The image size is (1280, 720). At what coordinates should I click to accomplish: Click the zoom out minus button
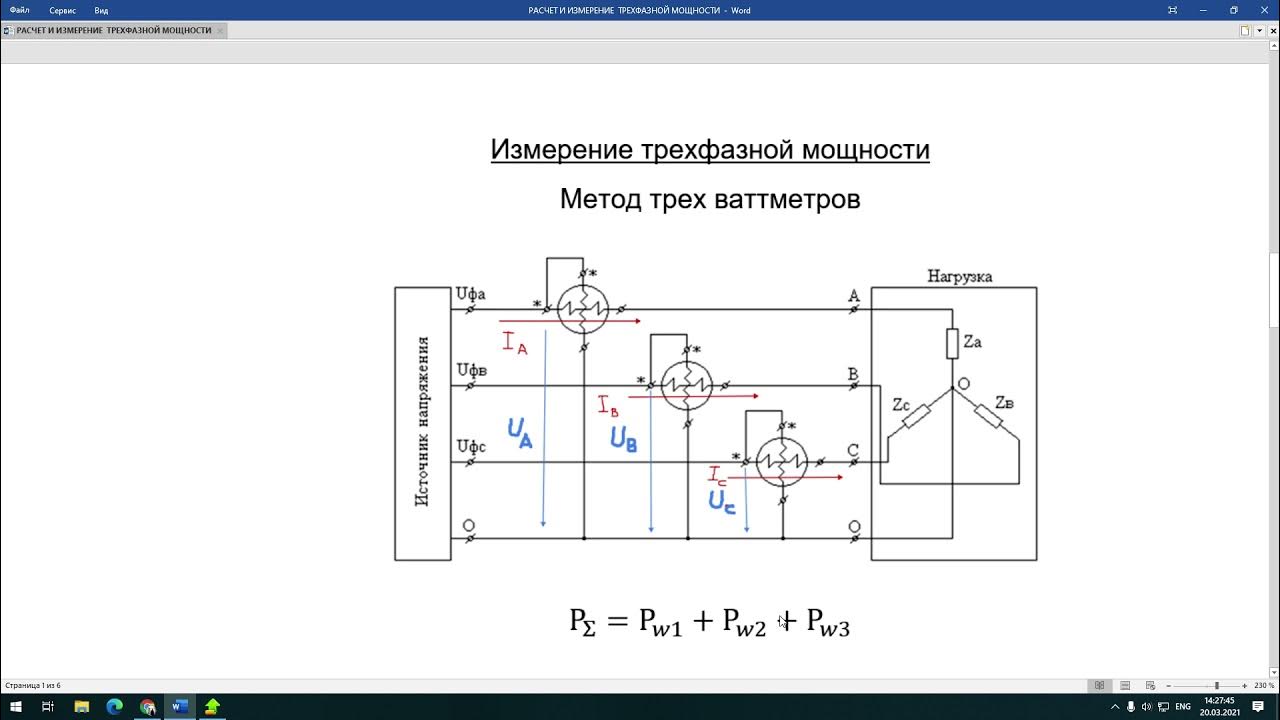tap(1167, 685)
